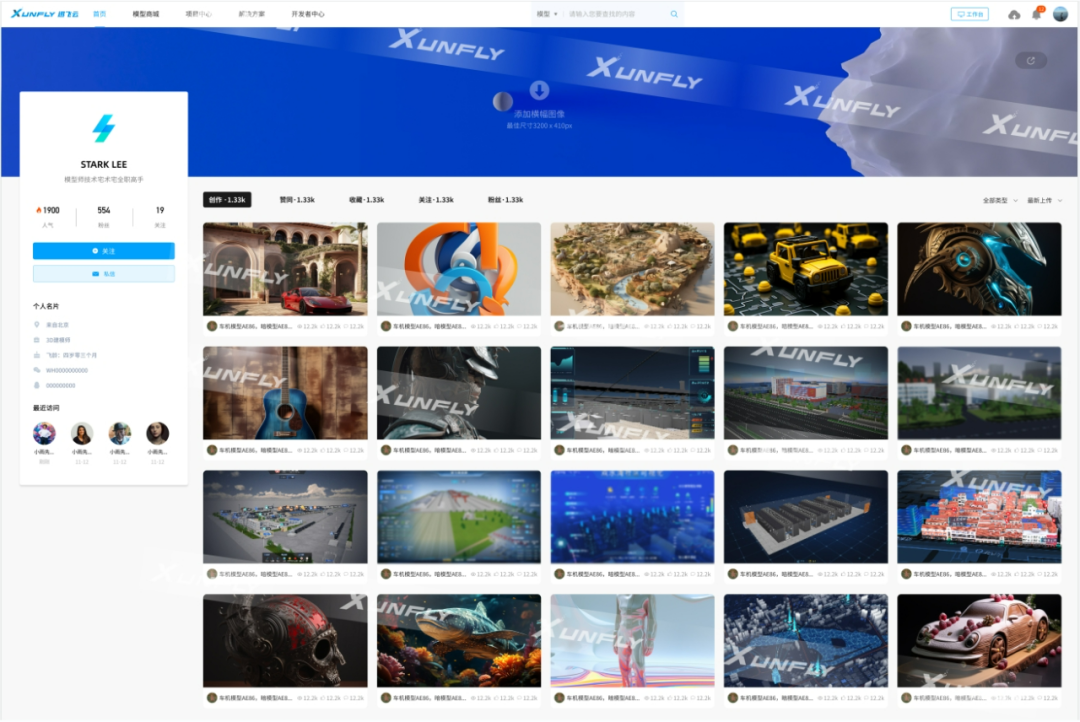Open the recent visitor wearing a hat
The height and width of the screenshot is (722, 1080).
pos(120,433)
